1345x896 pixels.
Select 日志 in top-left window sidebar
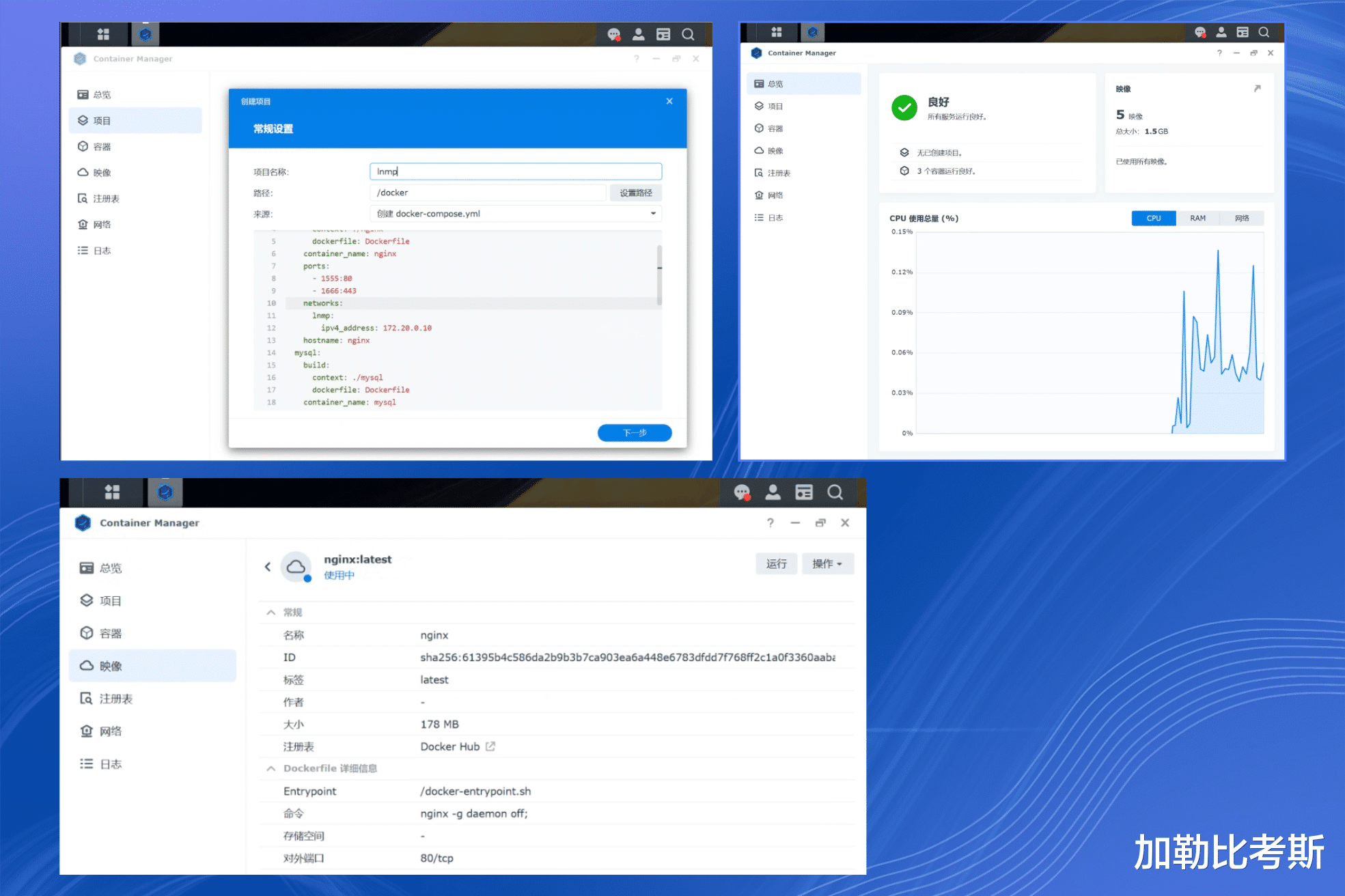click(x=135, y=250)
